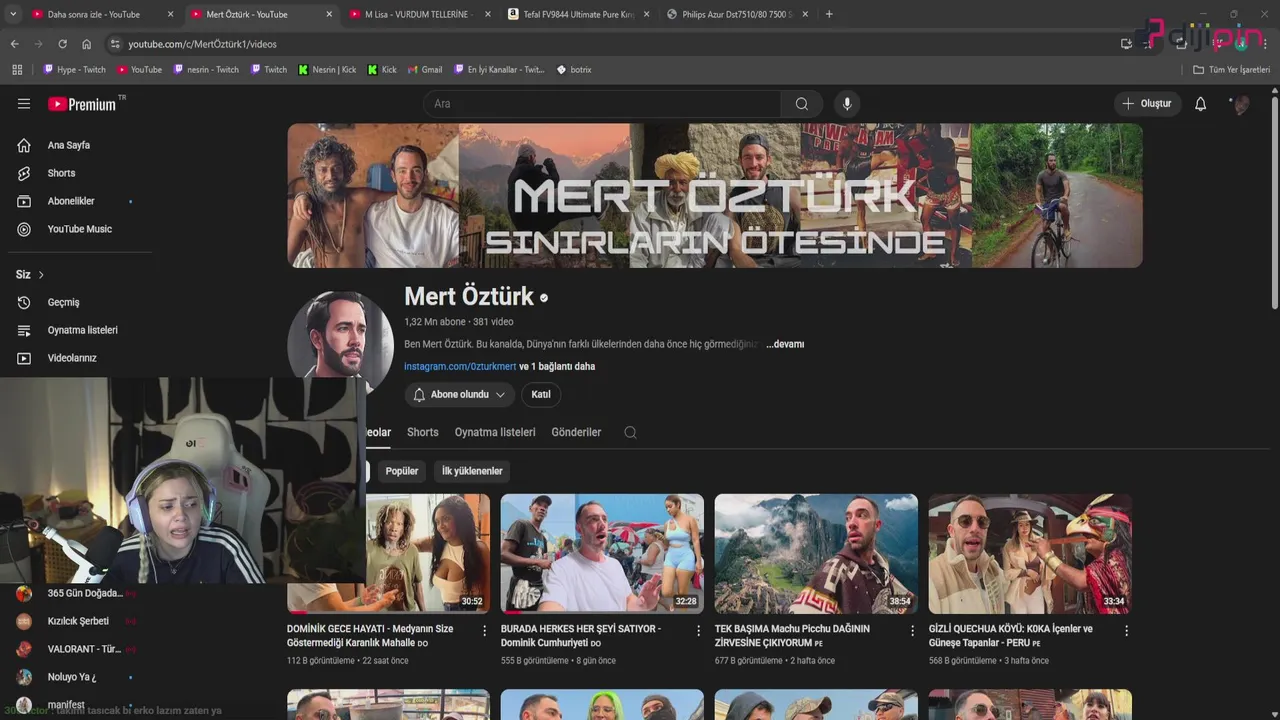Switch to Philips Azur browser tab
This screenshot has width=1280, height=720.
738,14
